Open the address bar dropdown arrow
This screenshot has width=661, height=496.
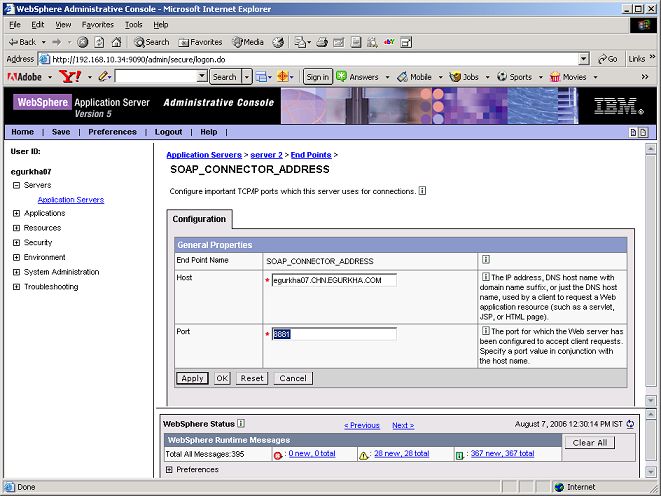coord(584,59)
